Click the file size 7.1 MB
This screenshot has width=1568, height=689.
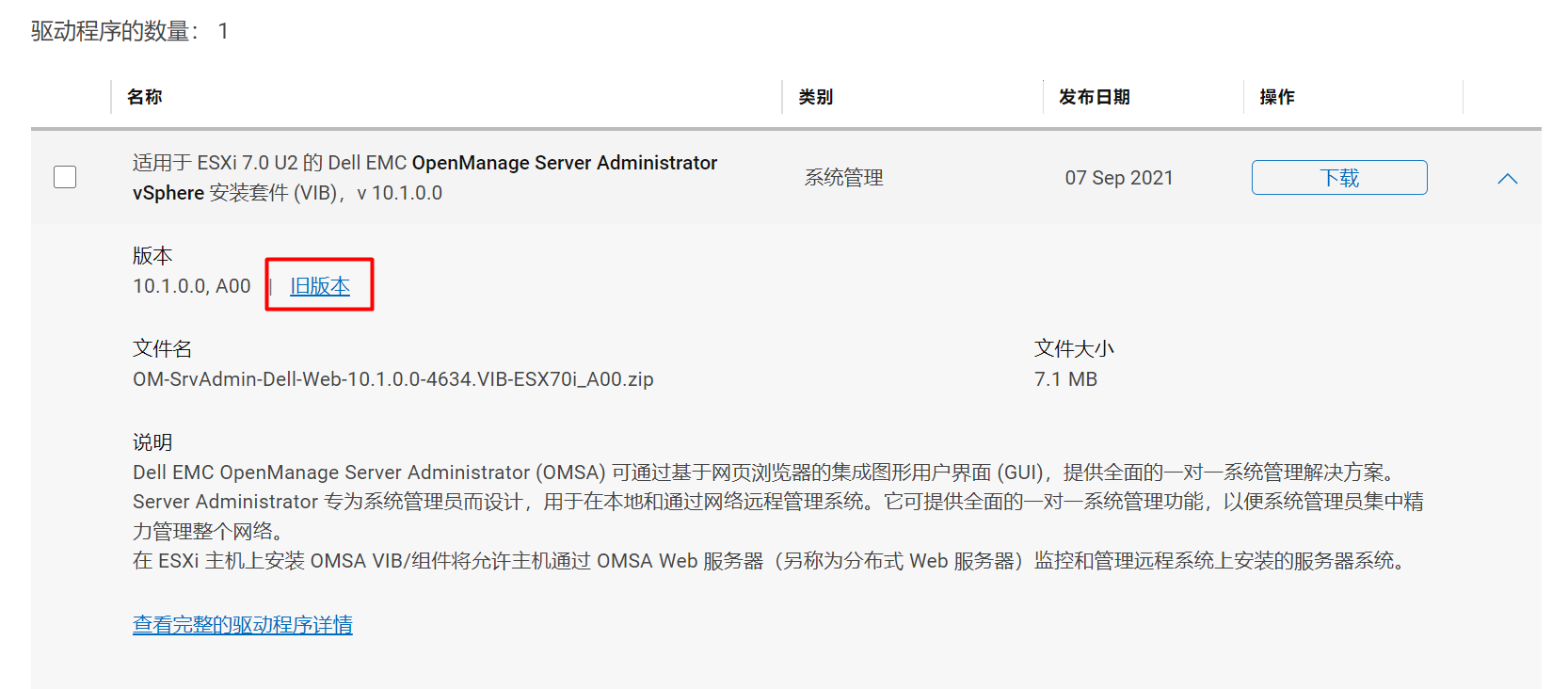coord(1066,379)
